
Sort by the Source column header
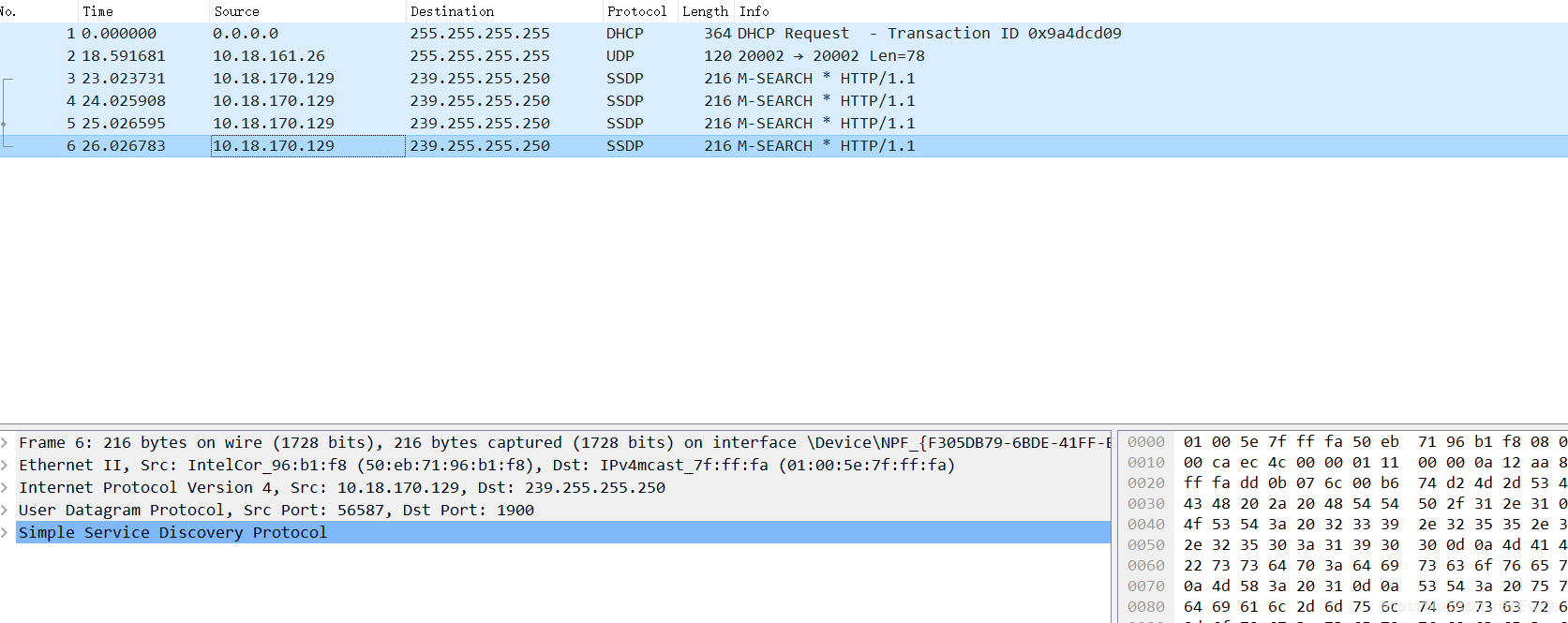click(x=236, y=11)
